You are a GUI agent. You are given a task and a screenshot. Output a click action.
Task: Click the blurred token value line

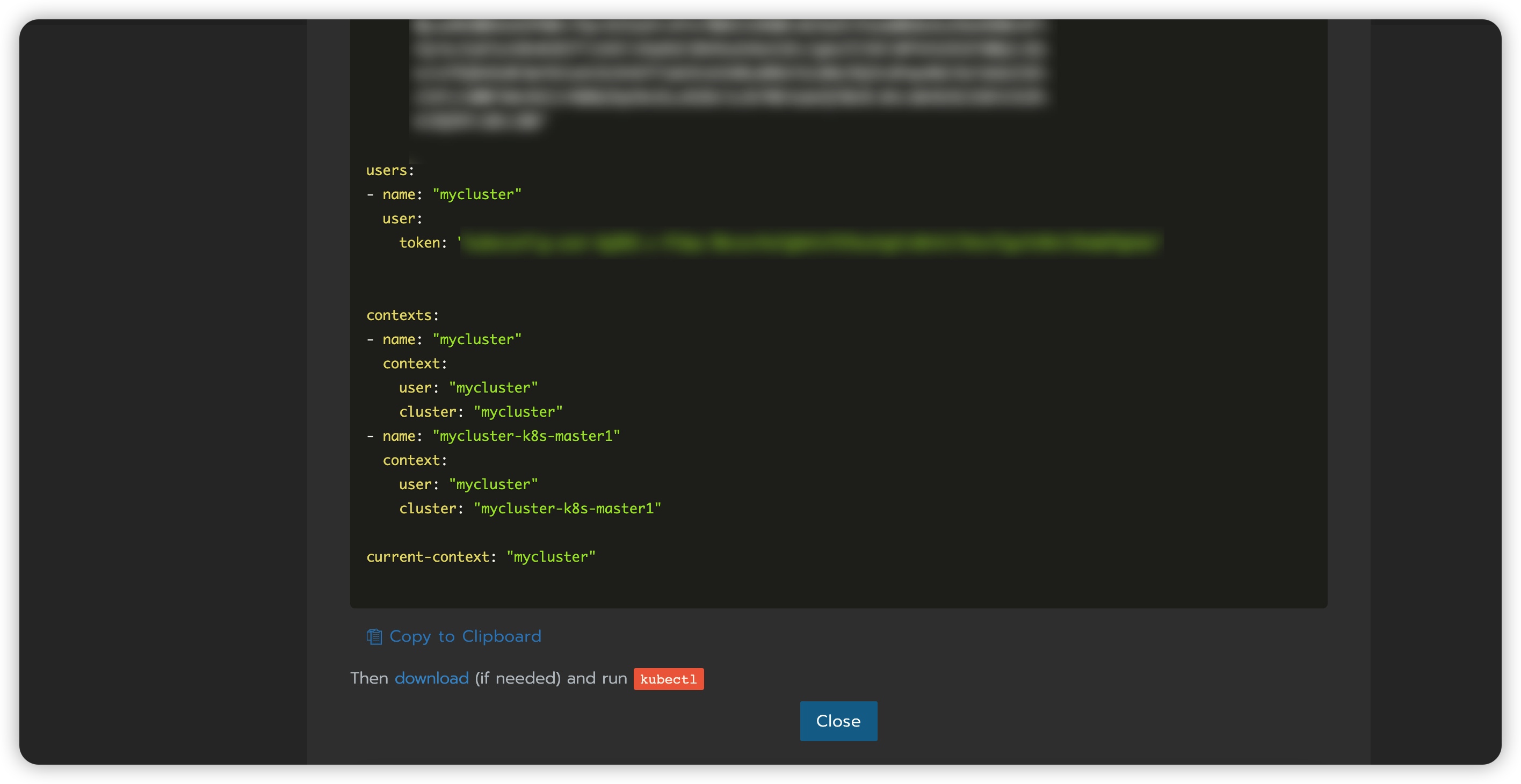[x=809, y=243]
